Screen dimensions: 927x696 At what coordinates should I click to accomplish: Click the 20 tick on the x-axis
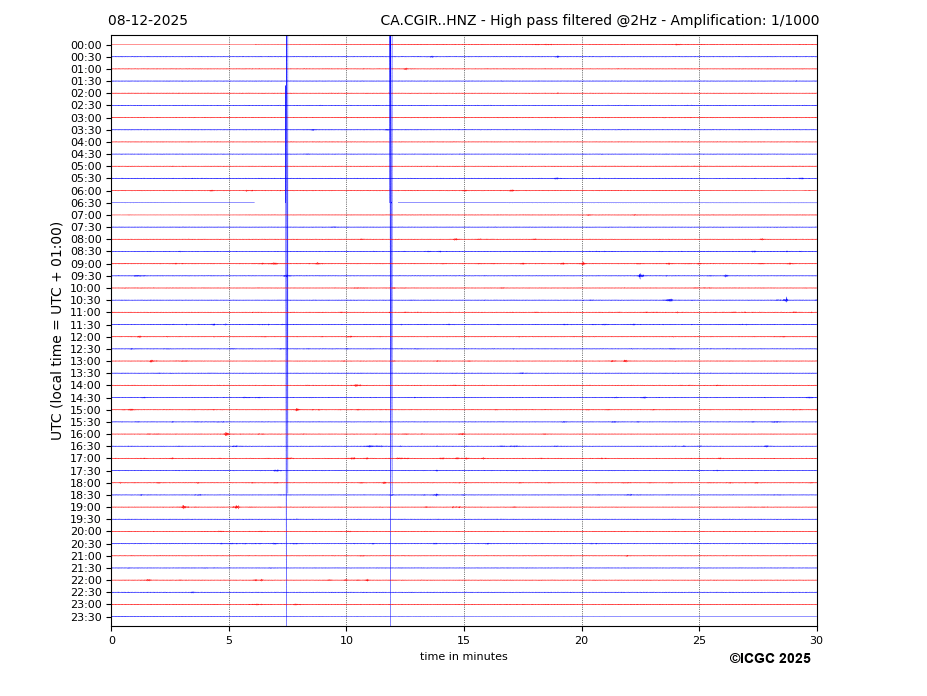tap(581, 640)
